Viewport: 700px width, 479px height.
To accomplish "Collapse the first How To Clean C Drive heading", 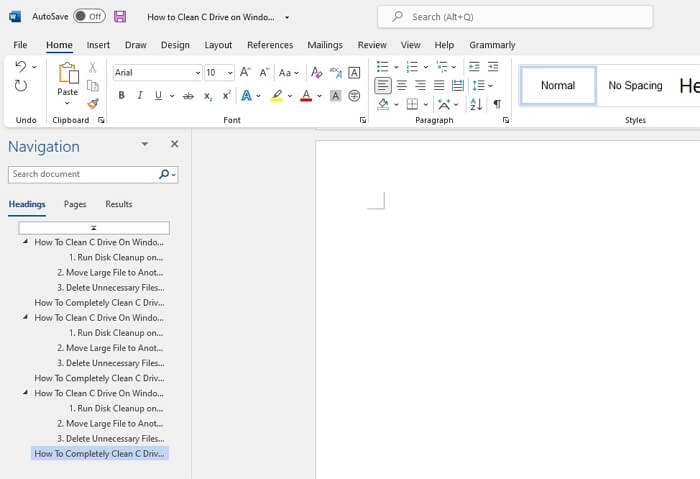I will tap(26, 242).
